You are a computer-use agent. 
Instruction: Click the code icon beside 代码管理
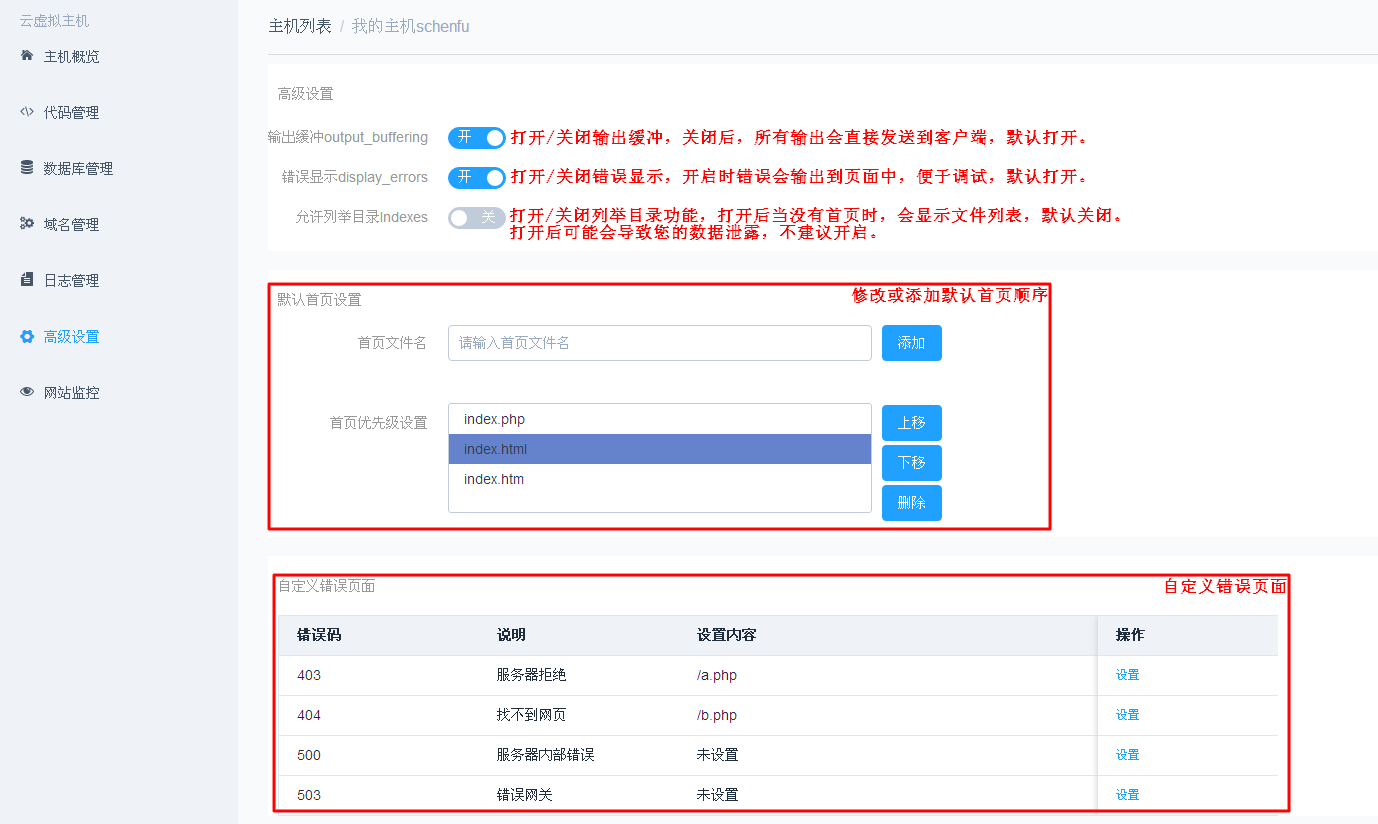(27, 112)
